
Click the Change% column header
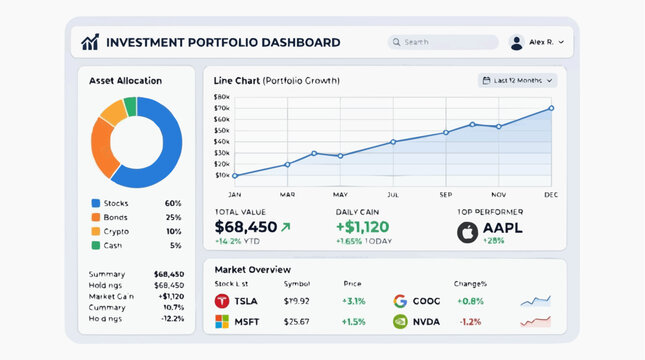(470, 284)
